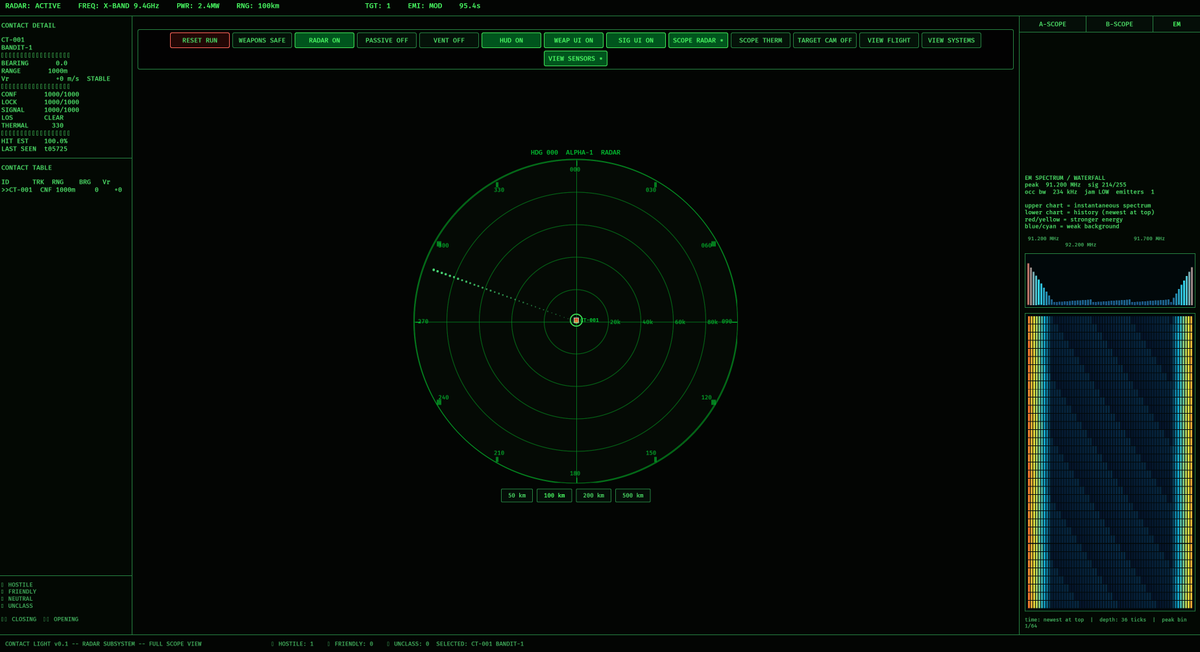Open the VIEW SENSORS dropdown
The width and height of the screenshot is (1200, 652).
[575, 59]
